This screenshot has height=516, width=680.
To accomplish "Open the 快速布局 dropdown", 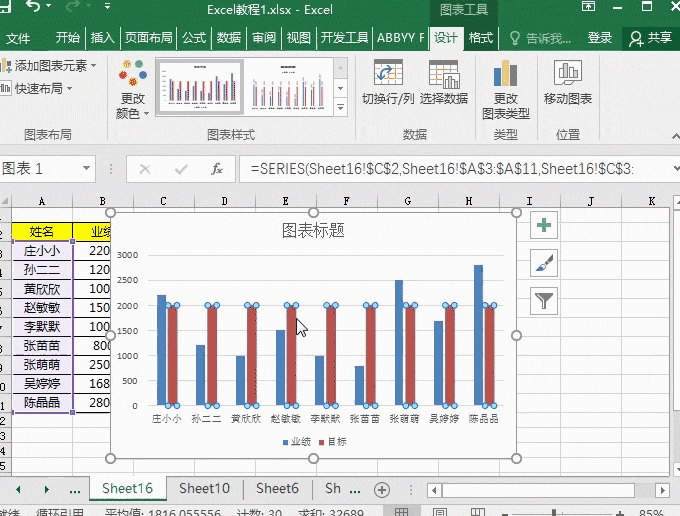I will (x=36, y=88).
